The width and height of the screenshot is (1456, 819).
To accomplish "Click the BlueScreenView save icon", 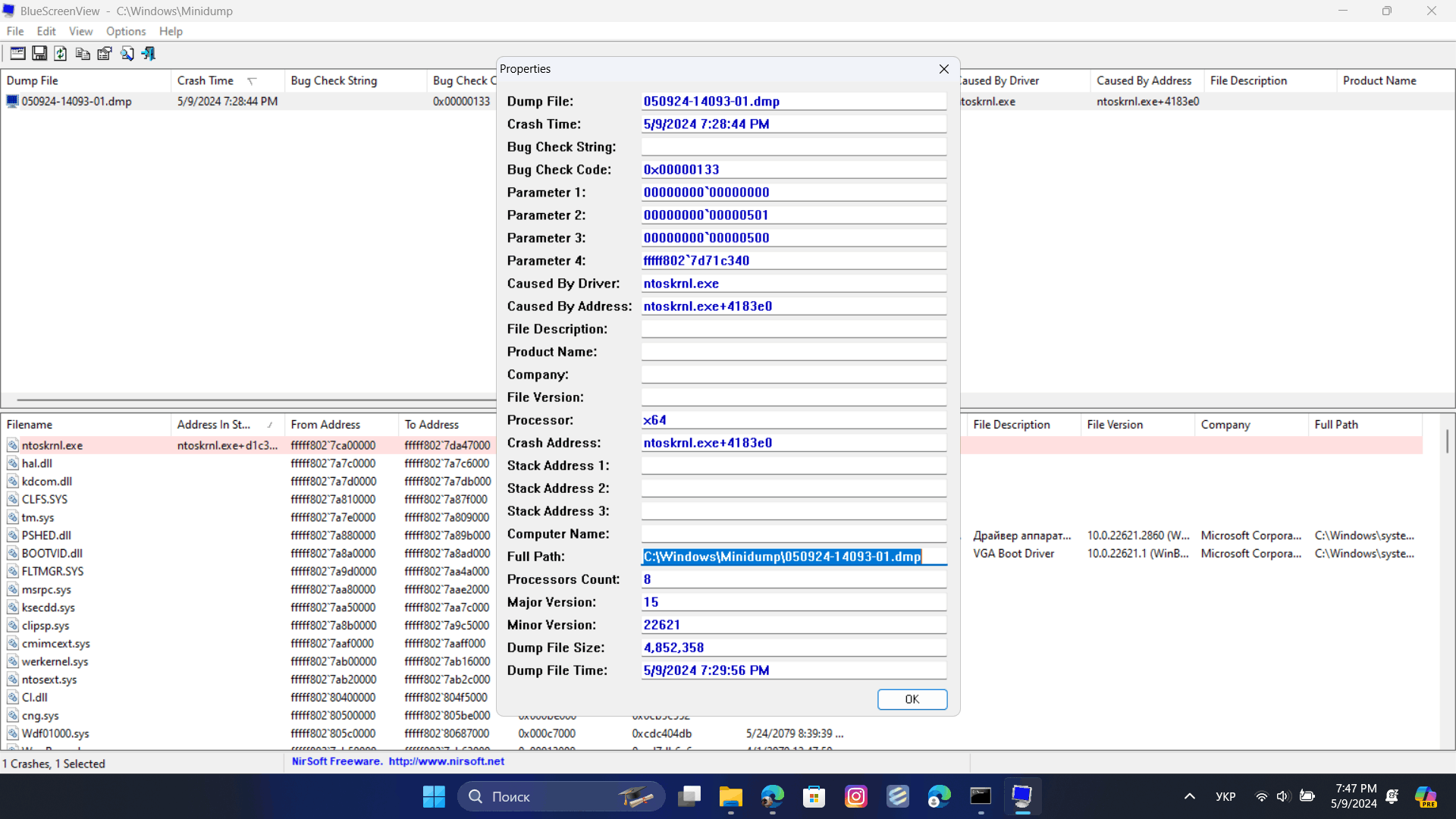I will point(37,53).
